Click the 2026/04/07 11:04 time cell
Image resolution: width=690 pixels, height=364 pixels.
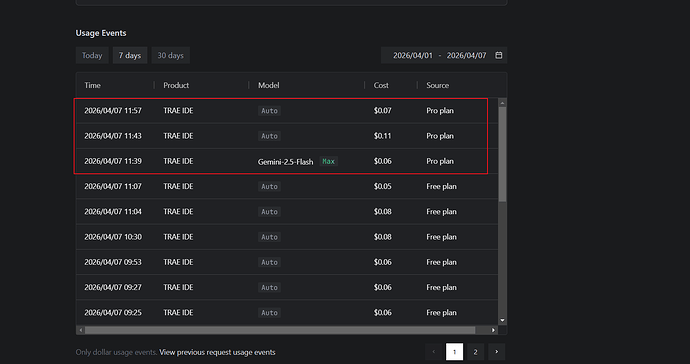point(113,211)
